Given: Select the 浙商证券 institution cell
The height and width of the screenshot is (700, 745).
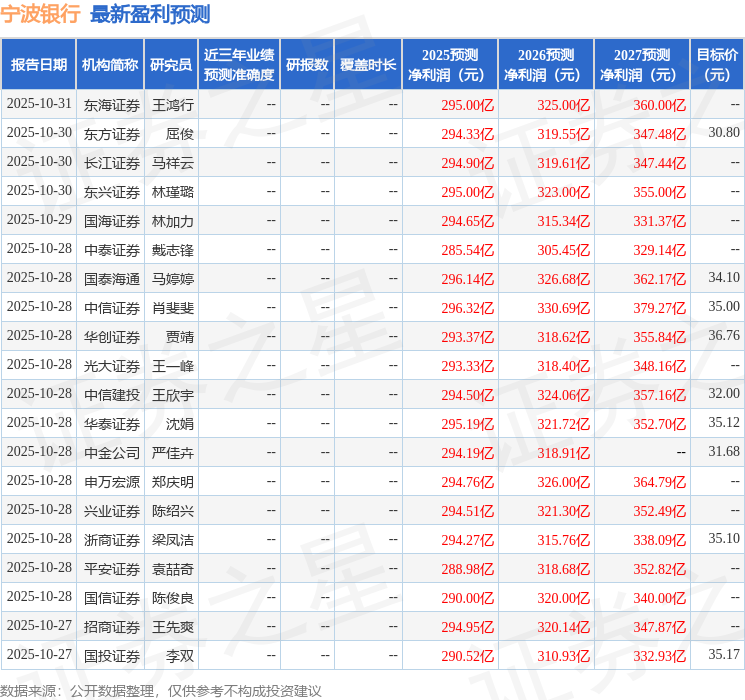Looking at the screenshot, I should pyautogui.click(x=112, y=540).
